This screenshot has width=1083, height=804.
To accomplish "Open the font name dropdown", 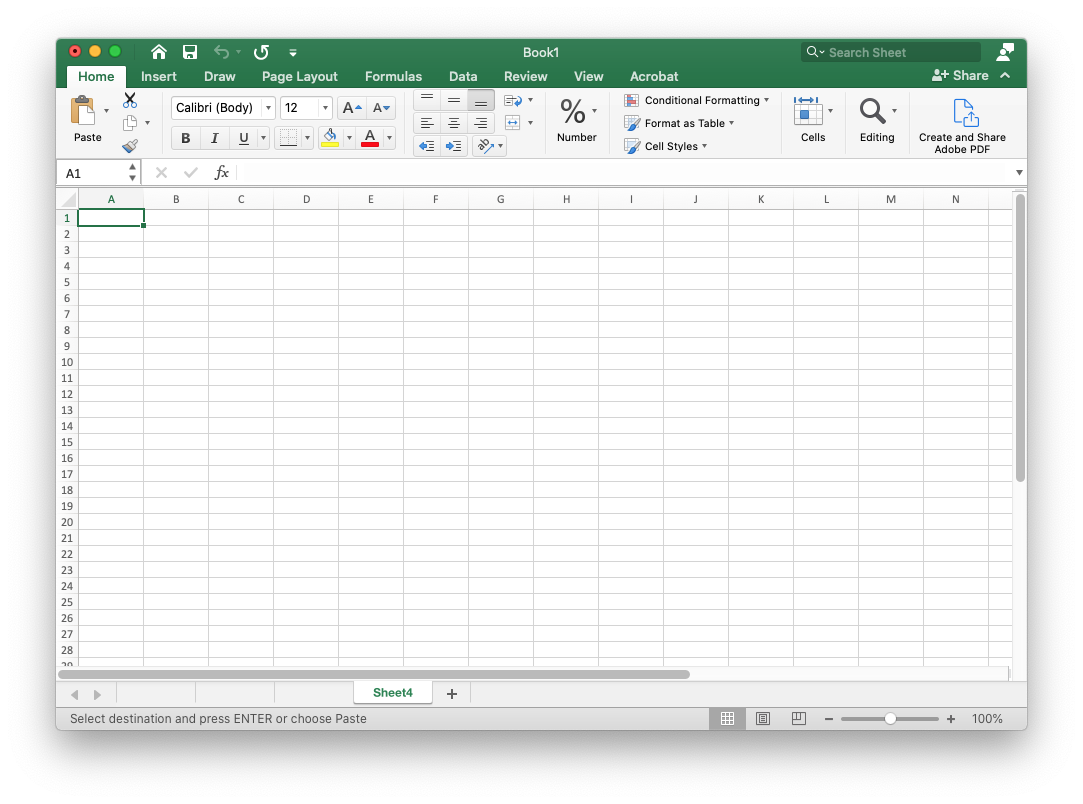I will tap(268, 108).
